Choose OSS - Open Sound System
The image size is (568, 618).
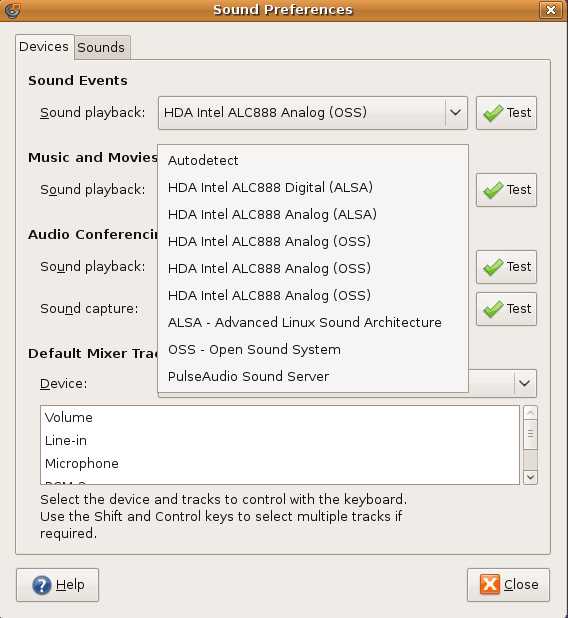tap(313, 350)
